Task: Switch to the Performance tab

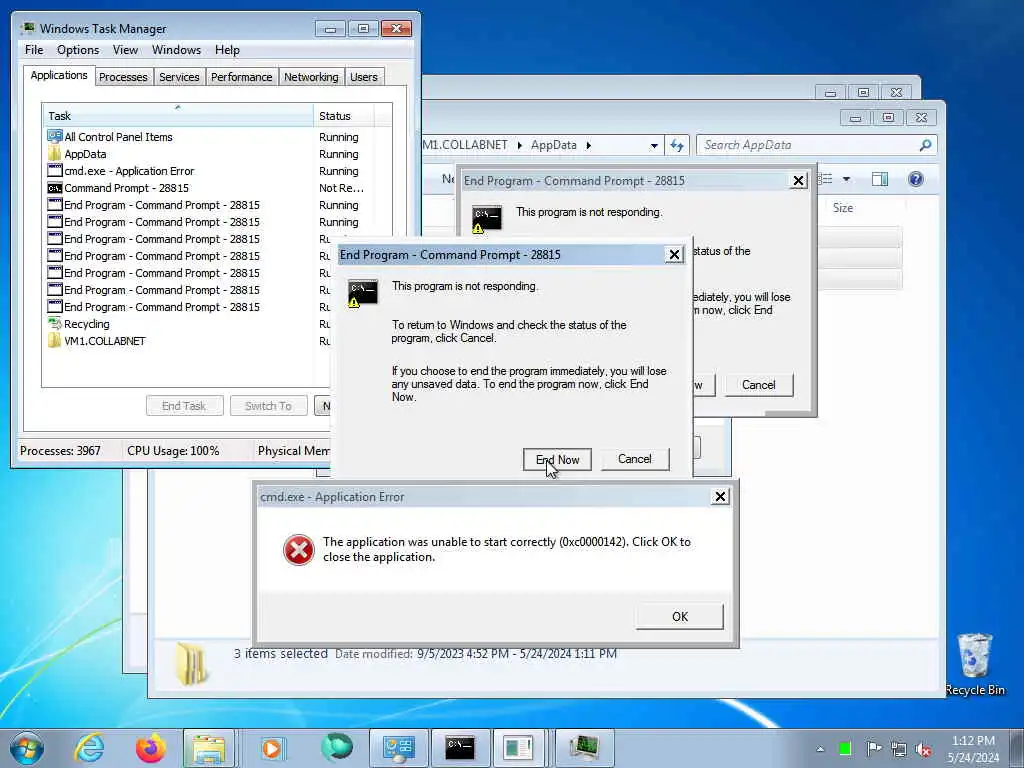Action: 241,77
